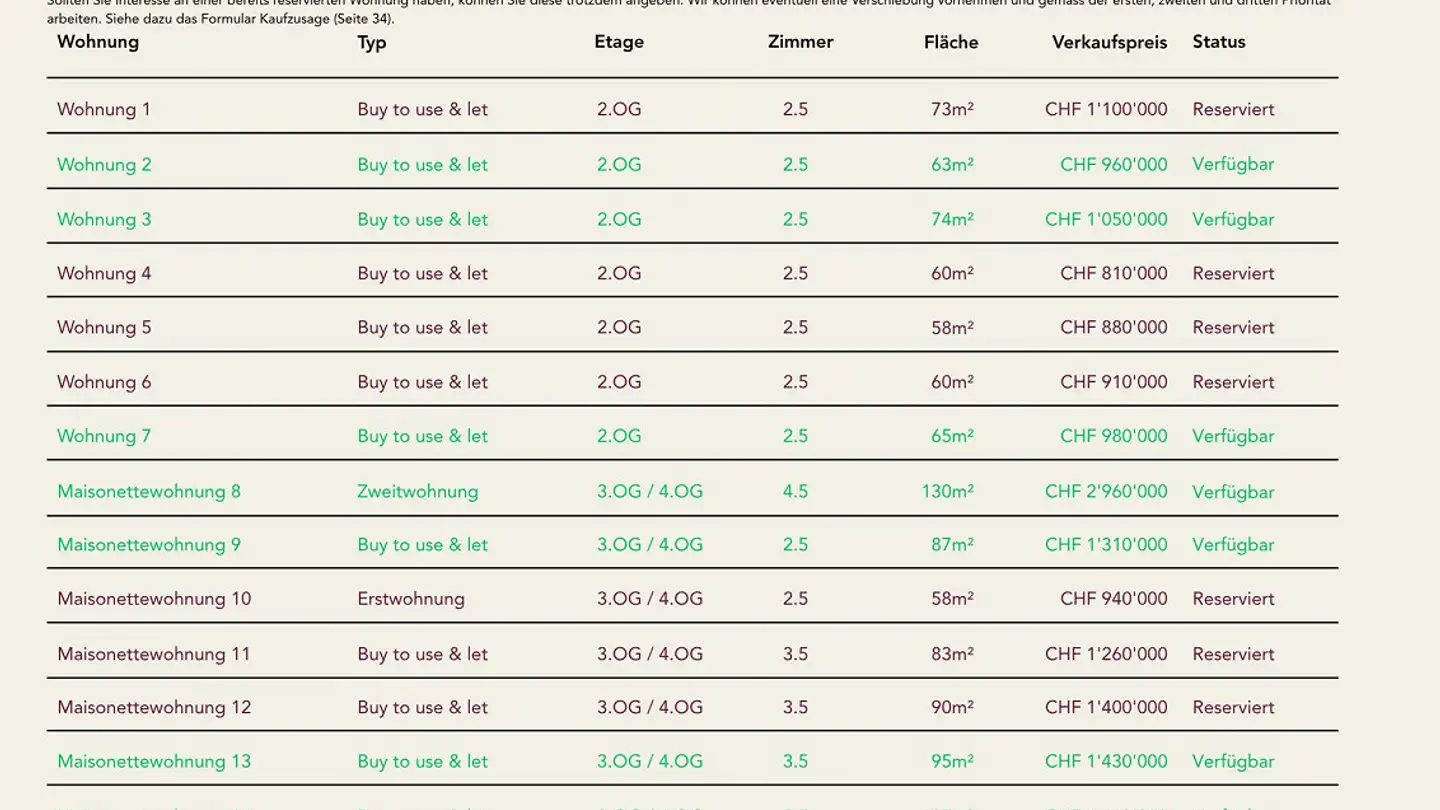Click the Erstwohnung type cell
Viewport: 1440px width, 810px height.
411,599
